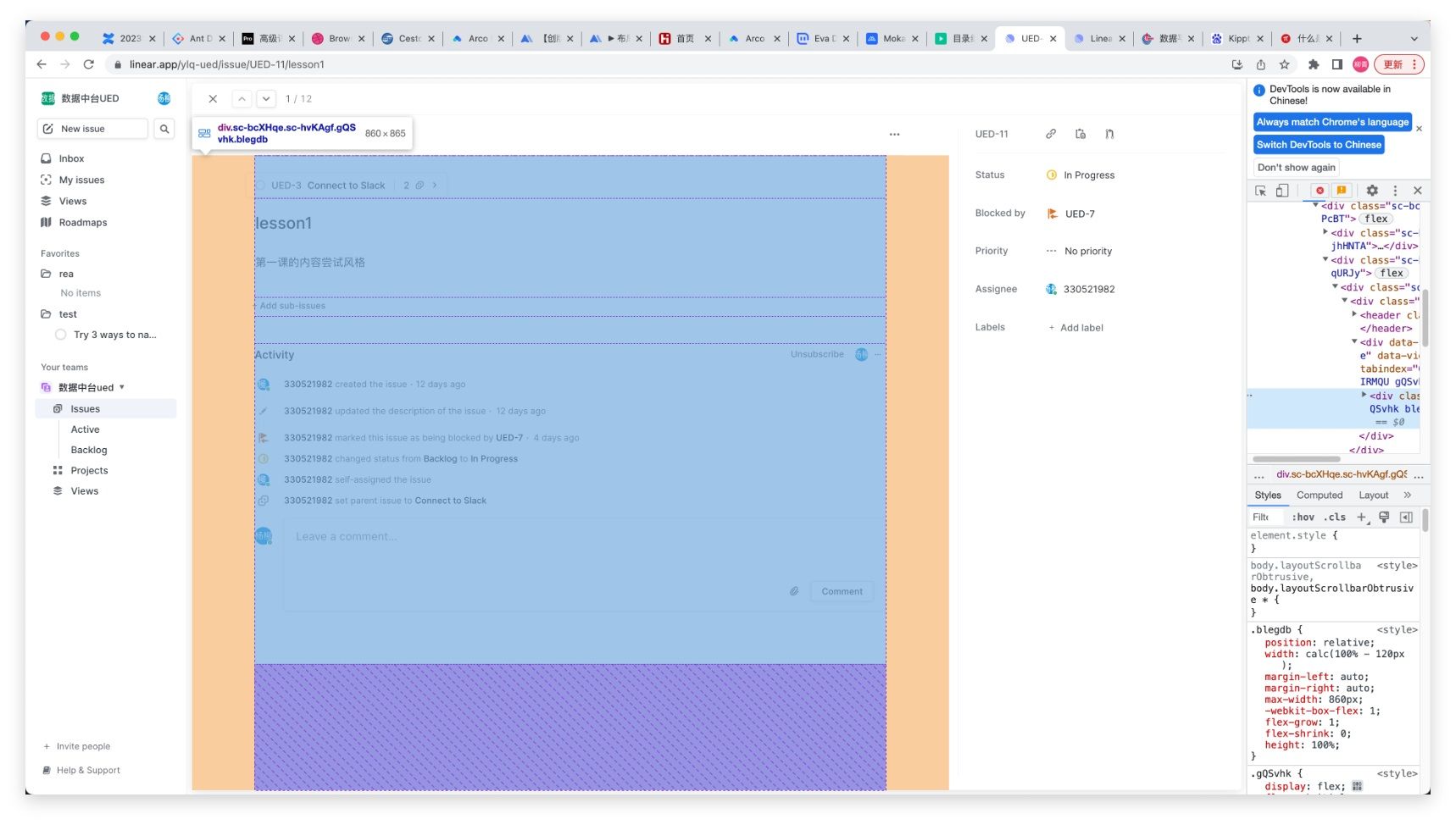1456x825 pixels.
Task: Click Always match Chrome's language button
Action: coord(1332,122)
